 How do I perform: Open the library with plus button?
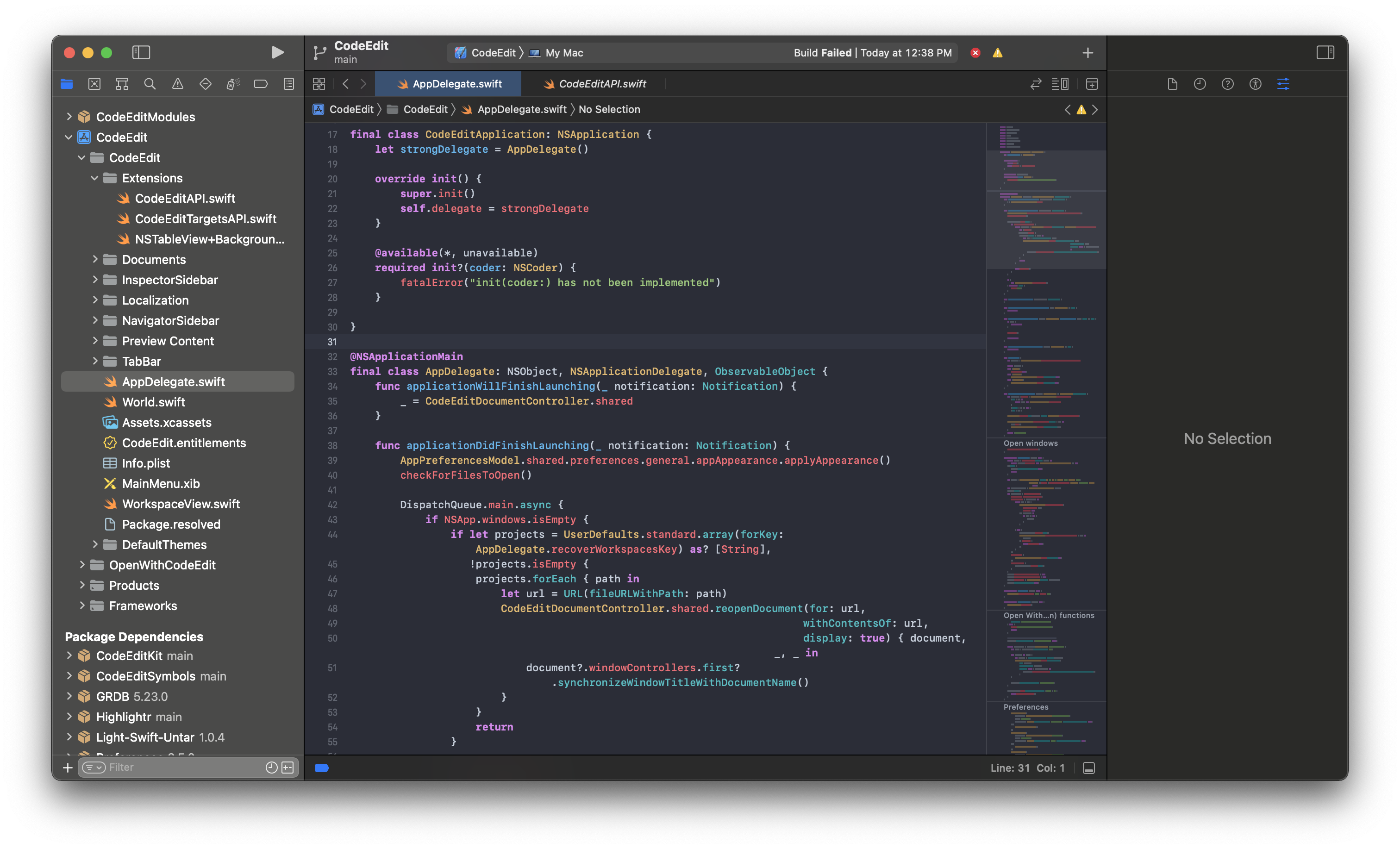tap(1087, 53)
